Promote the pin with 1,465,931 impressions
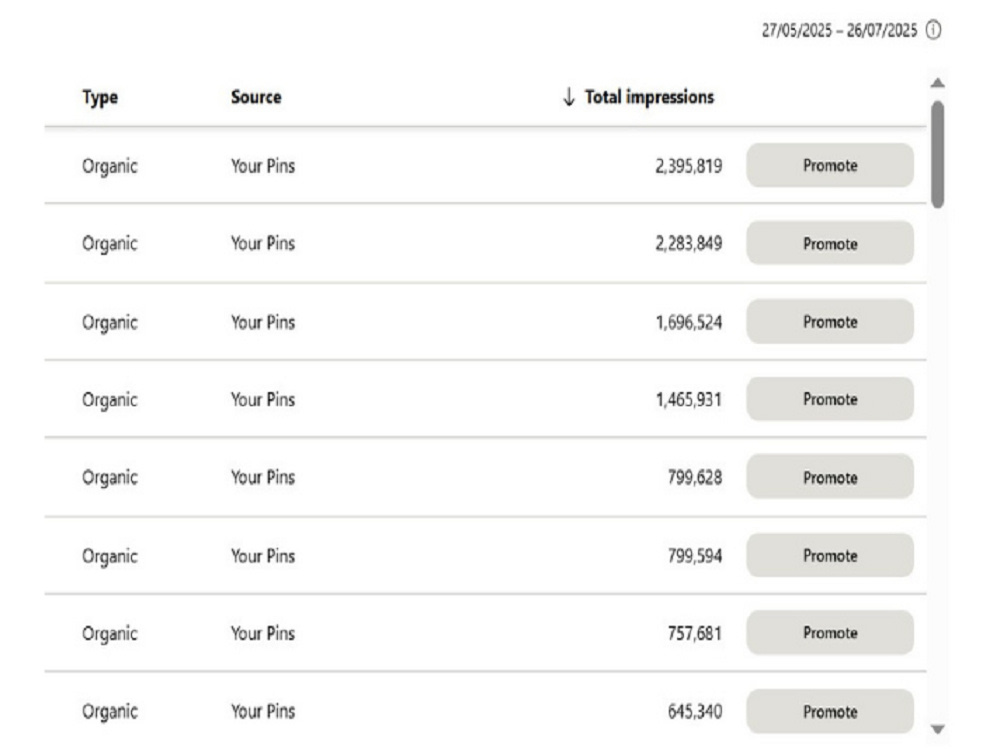This screenshot has height=750, width=1000. coord(830,399)
